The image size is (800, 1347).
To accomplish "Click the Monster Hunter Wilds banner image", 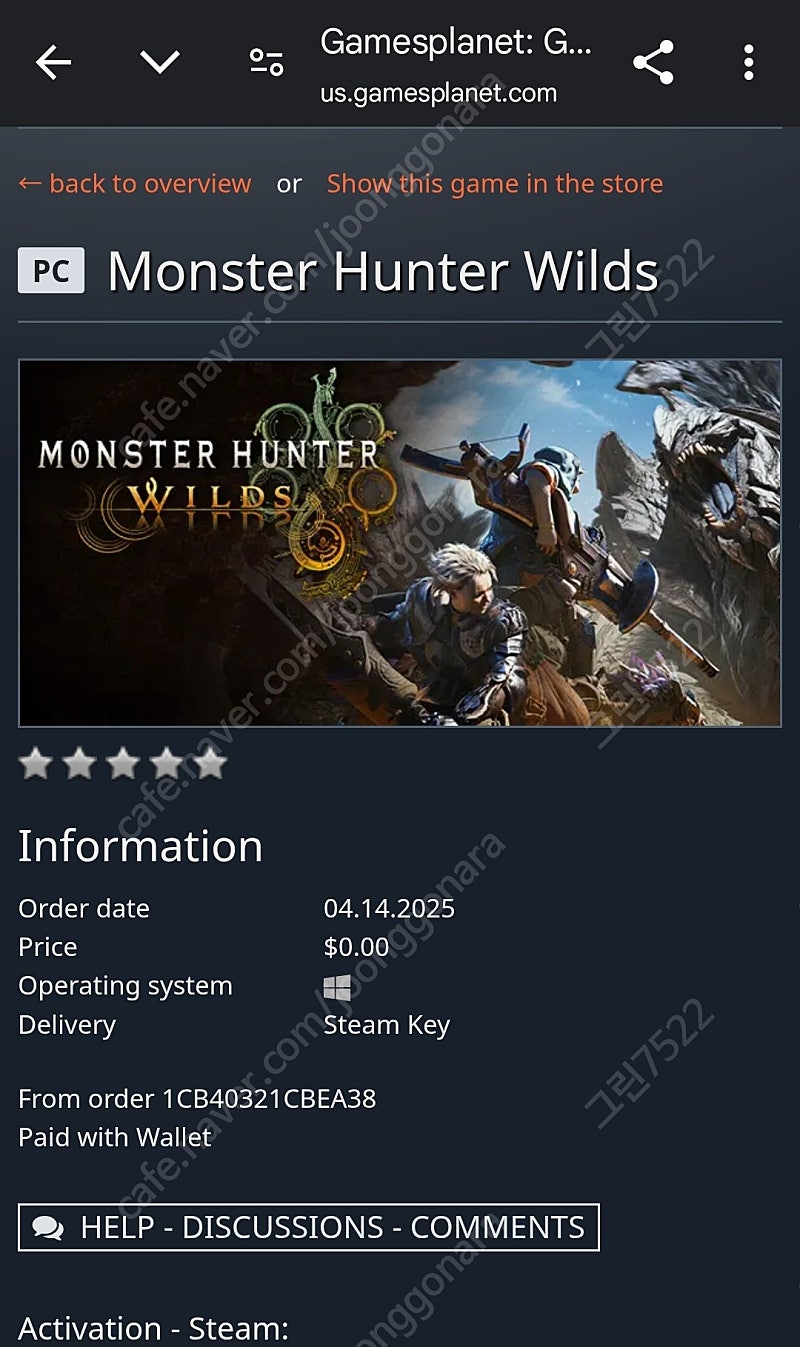I will 400,543.
